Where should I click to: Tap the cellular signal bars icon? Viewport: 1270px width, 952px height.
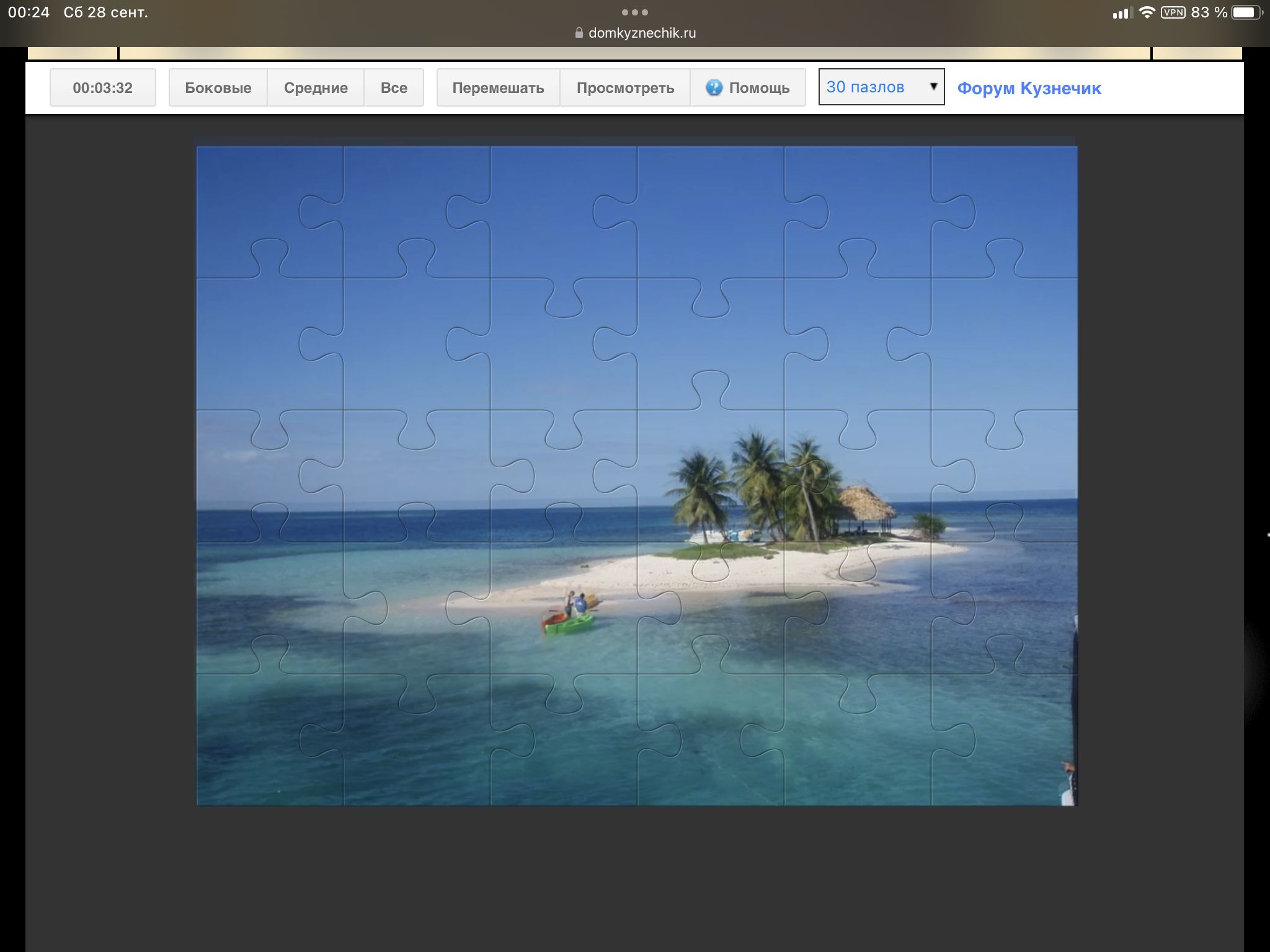tap(1122, 12)
